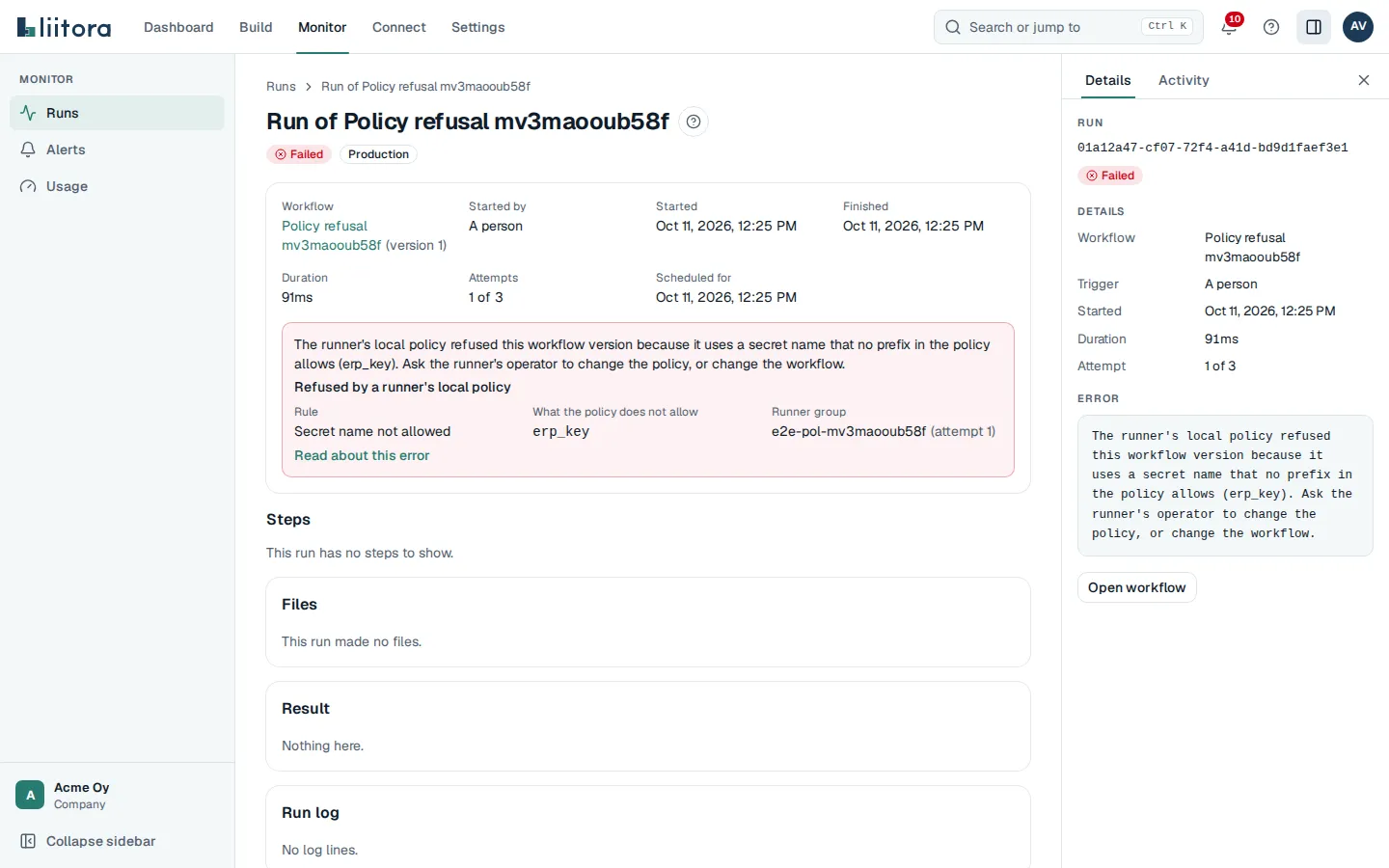The height and width of the screenshot is (868, 1389).
Task: Click the help icon beside run title
Action: click(x=694, y=122)
